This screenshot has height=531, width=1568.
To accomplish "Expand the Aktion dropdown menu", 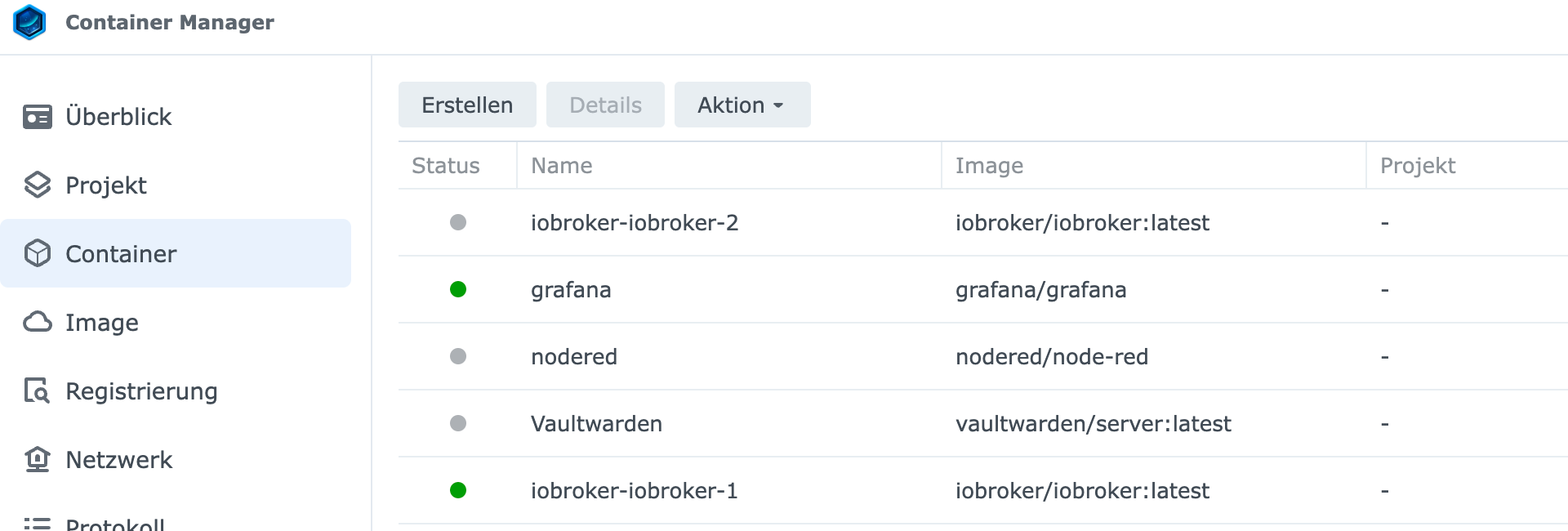I will [742, 105].
